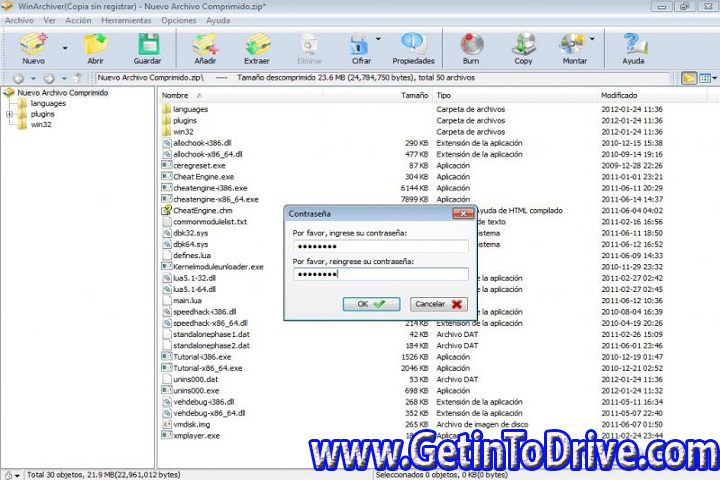This screenshot has height=480, width=720.
Task: Select win32 folder in tree
Action: point(41,124)
